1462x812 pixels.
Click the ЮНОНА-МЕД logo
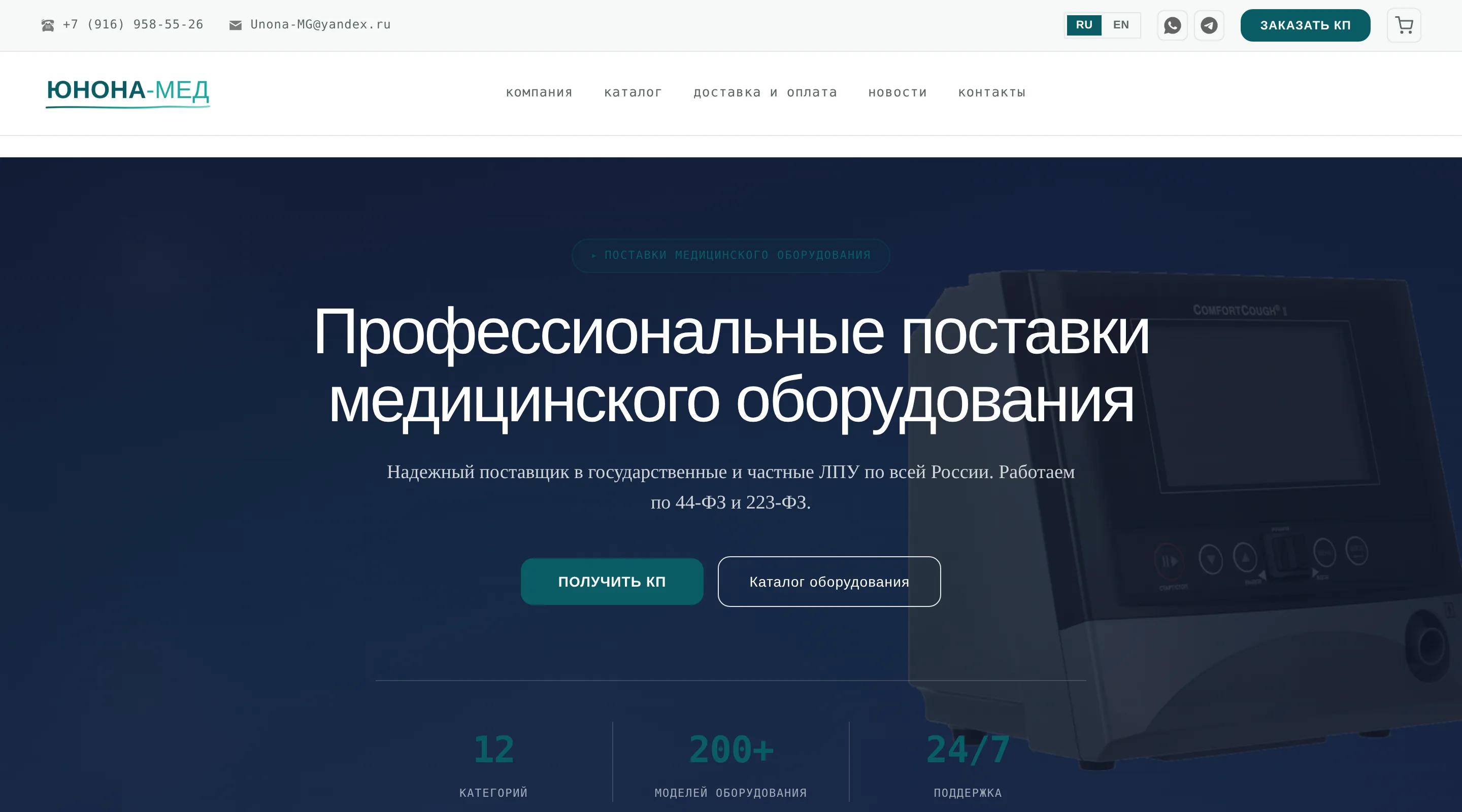pyautogui.click(x=128, y=92)
